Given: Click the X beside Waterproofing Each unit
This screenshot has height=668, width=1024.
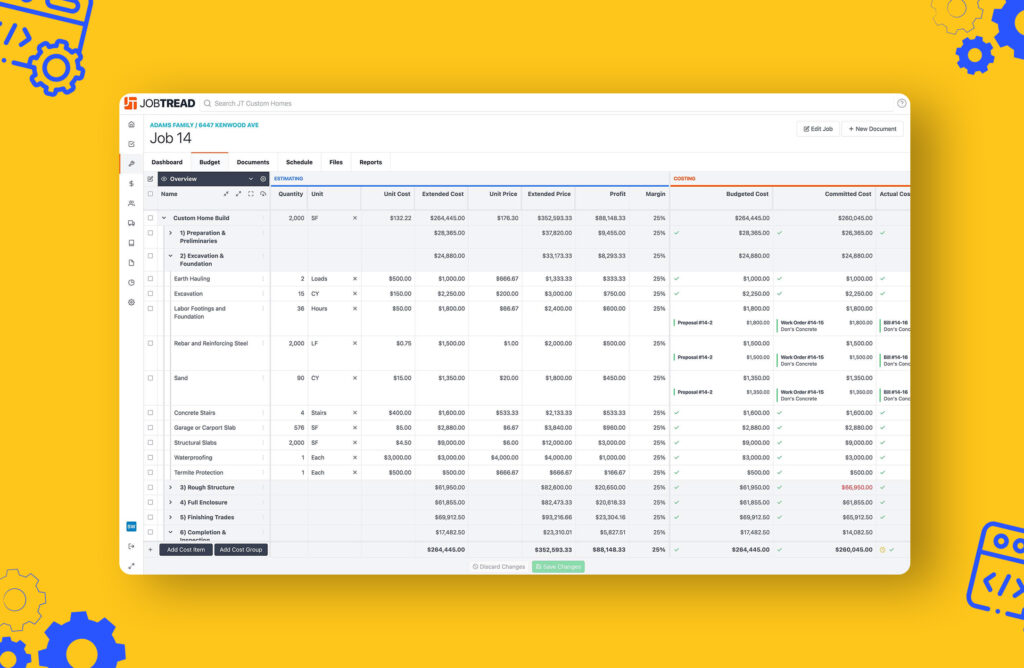Looking at the screenshot, I should point(355,458).
